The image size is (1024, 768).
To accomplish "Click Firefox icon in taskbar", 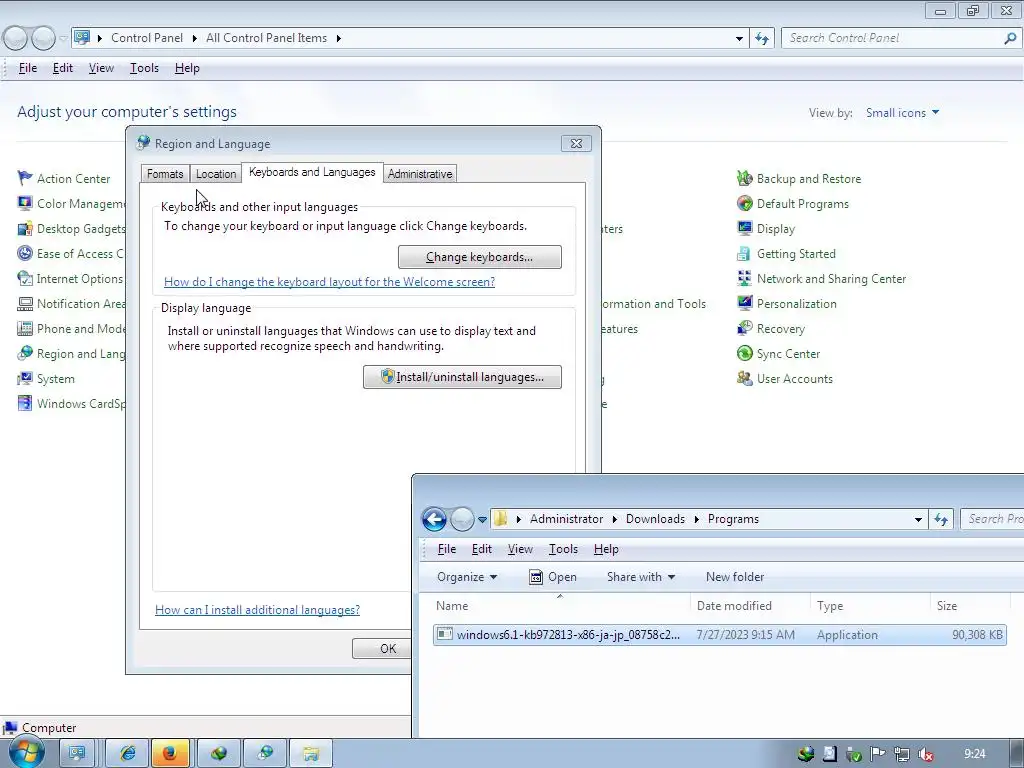I will point(170,754).
